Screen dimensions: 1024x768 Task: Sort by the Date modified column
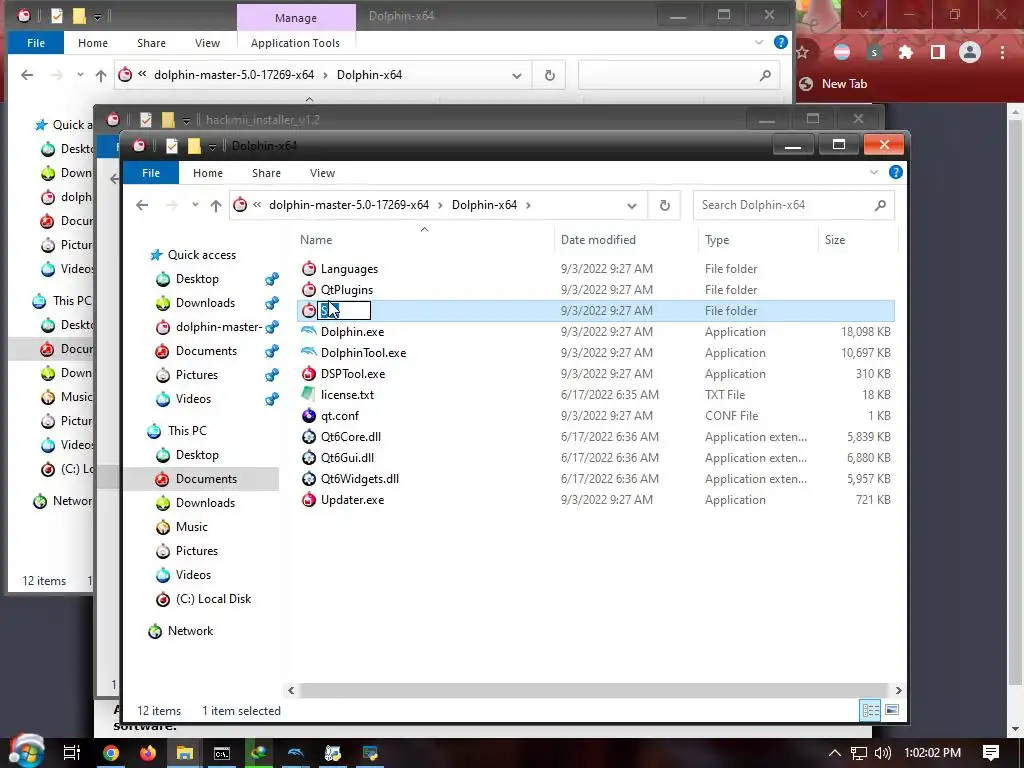pyautogui.click(x=598, y=240)
